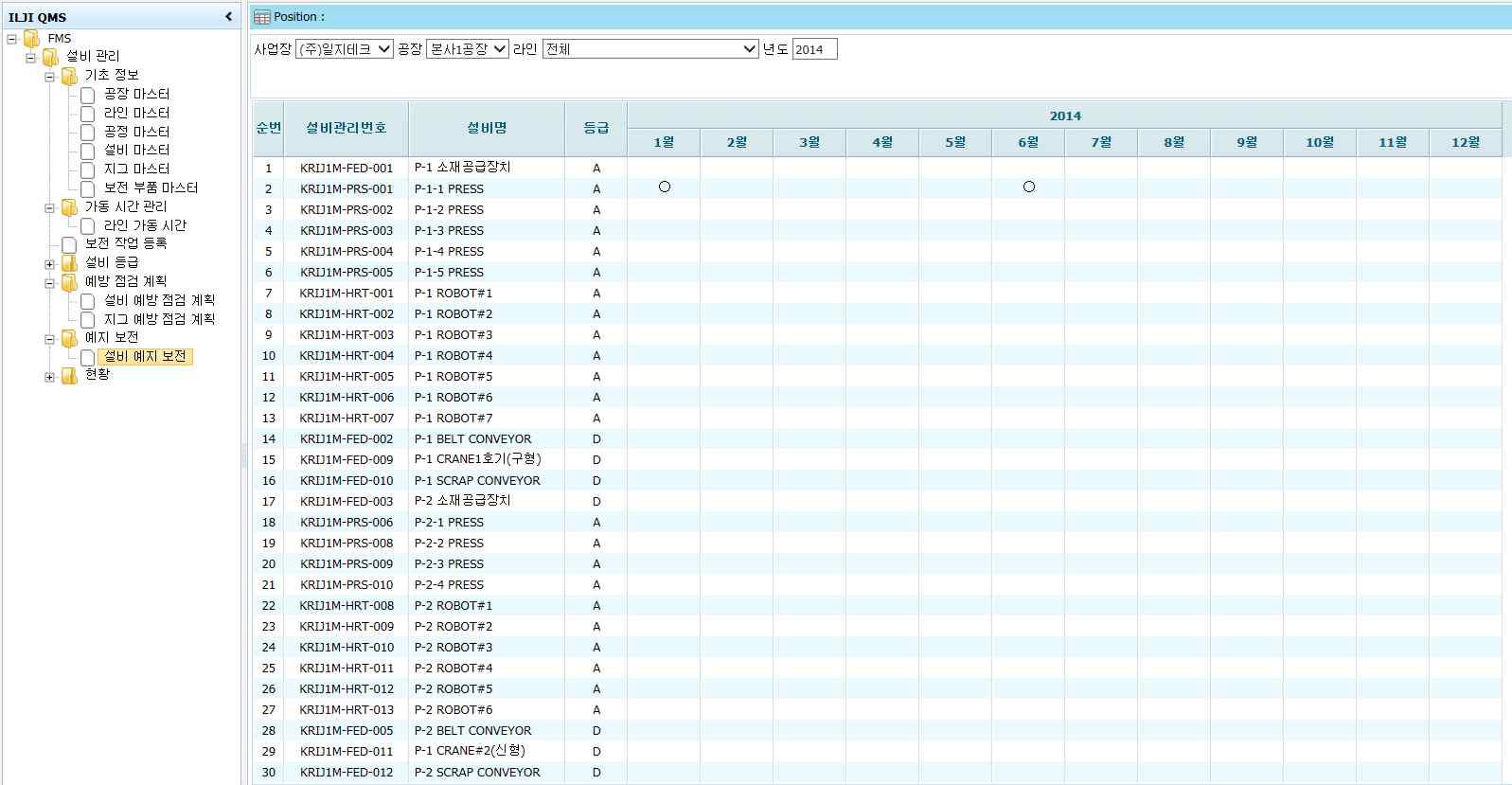Image resolution: width=1512 pixels, height=785 pixels.
Task: Click page icon next to 공정 마스터
Action: point(88,133)
